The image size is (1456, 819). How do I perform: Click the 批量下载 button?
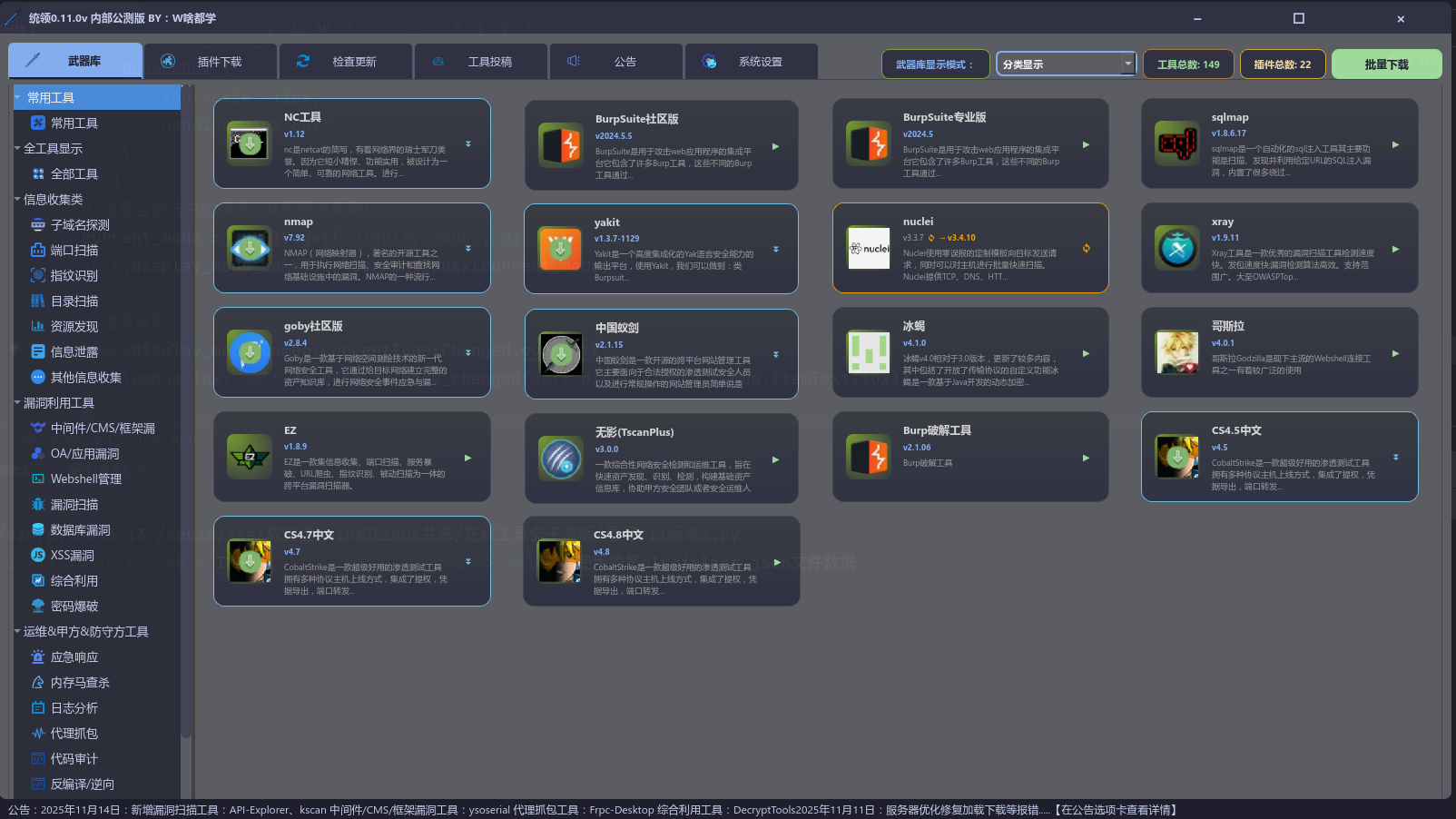[1386, 64]
